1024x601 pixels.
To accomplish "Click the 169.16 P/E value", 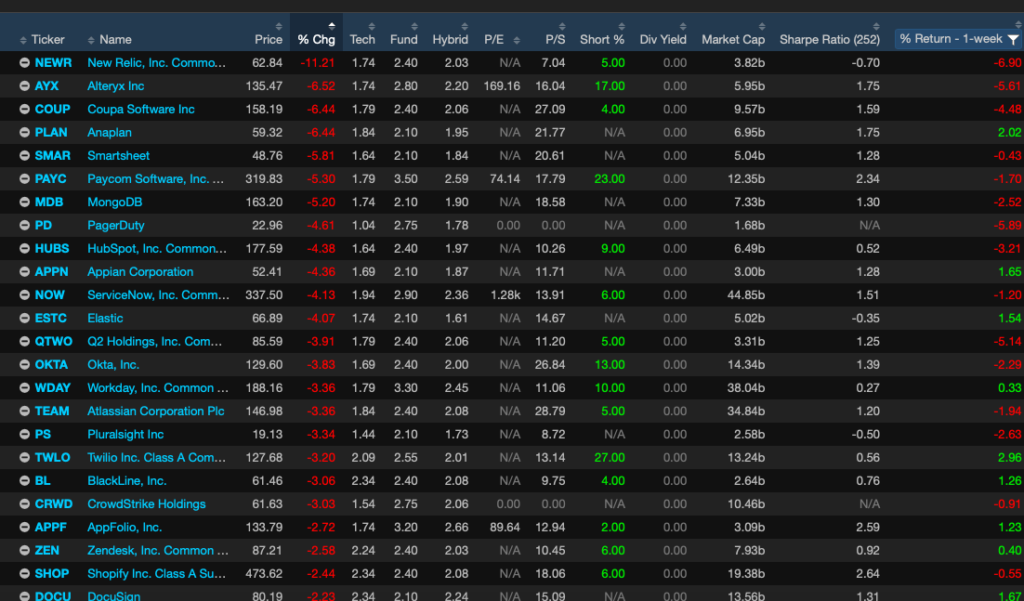I will tap(502, 86).
